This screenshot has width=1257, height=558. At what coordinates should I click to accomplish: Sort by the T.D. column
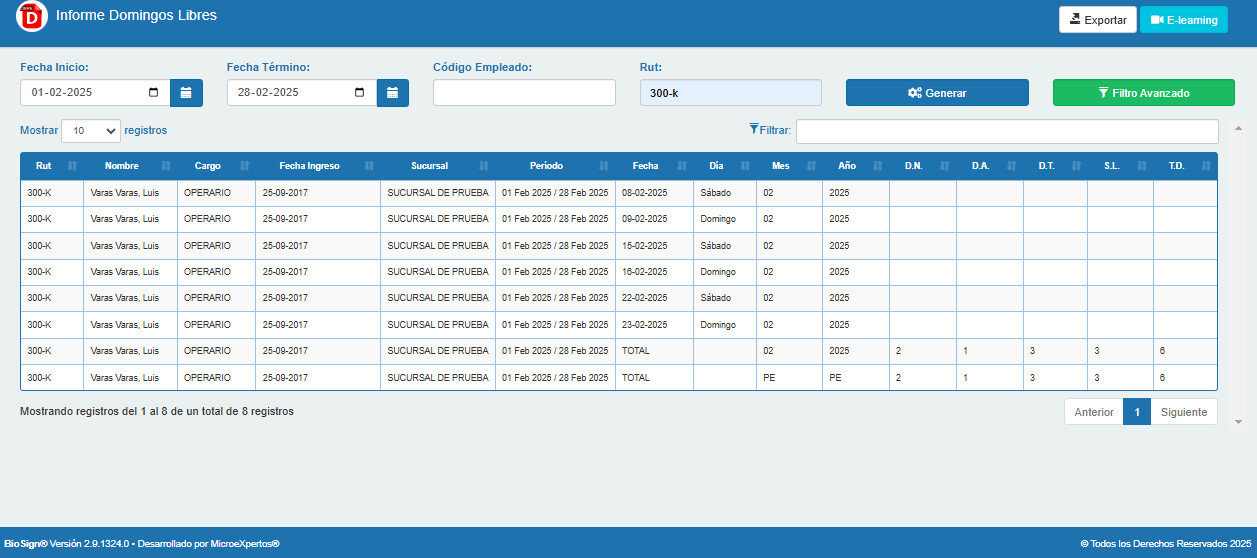[1206, 166]
